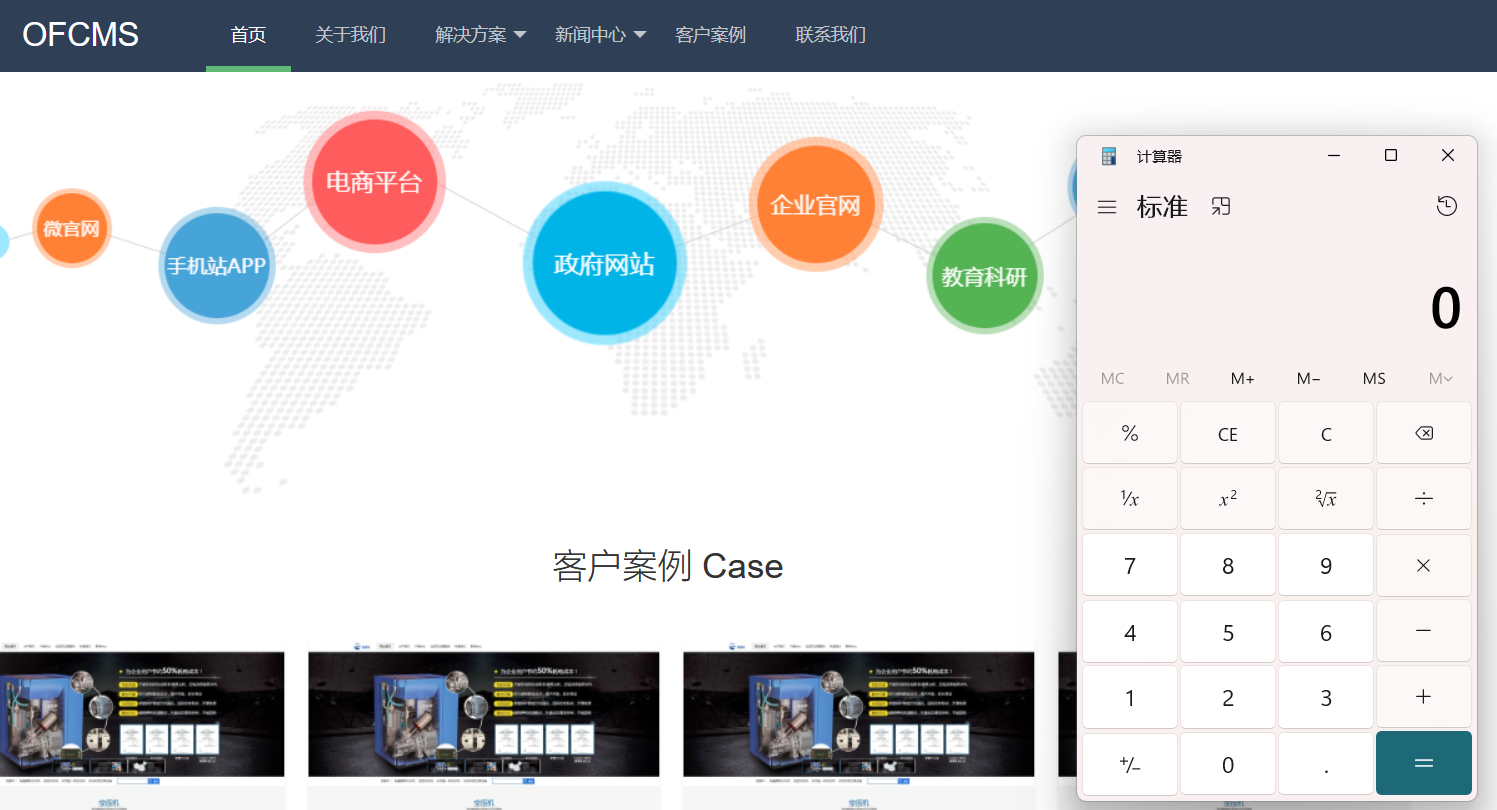Toggle sign with the plus/minus button

1129,764
